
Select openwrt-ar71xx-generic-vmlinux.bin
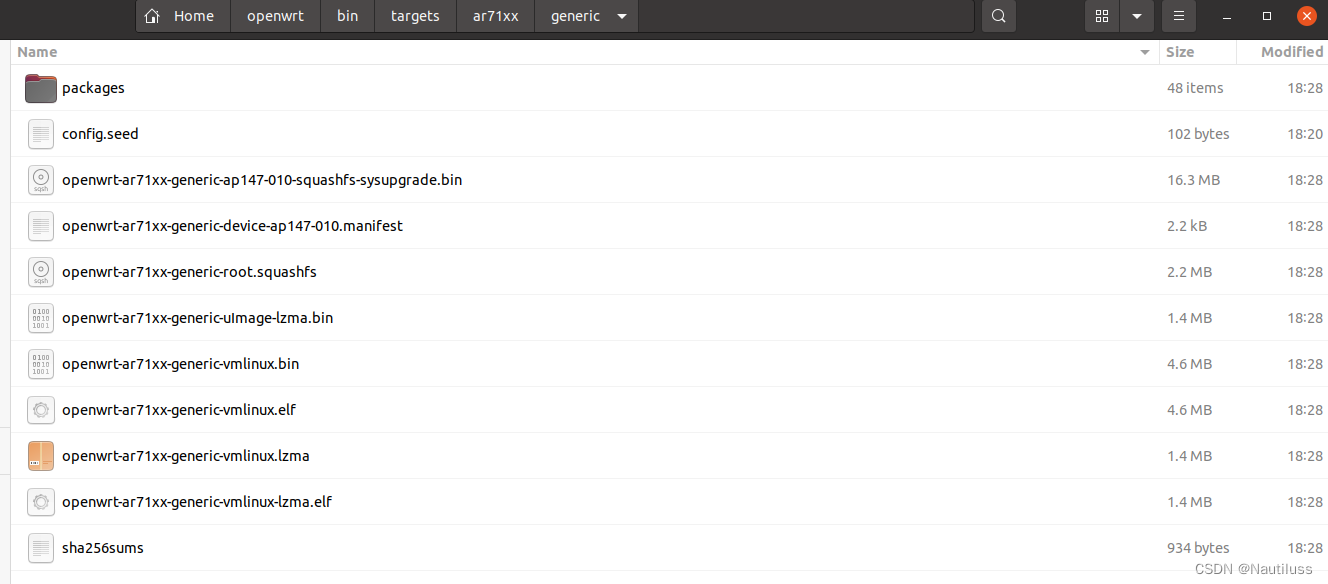180,364
